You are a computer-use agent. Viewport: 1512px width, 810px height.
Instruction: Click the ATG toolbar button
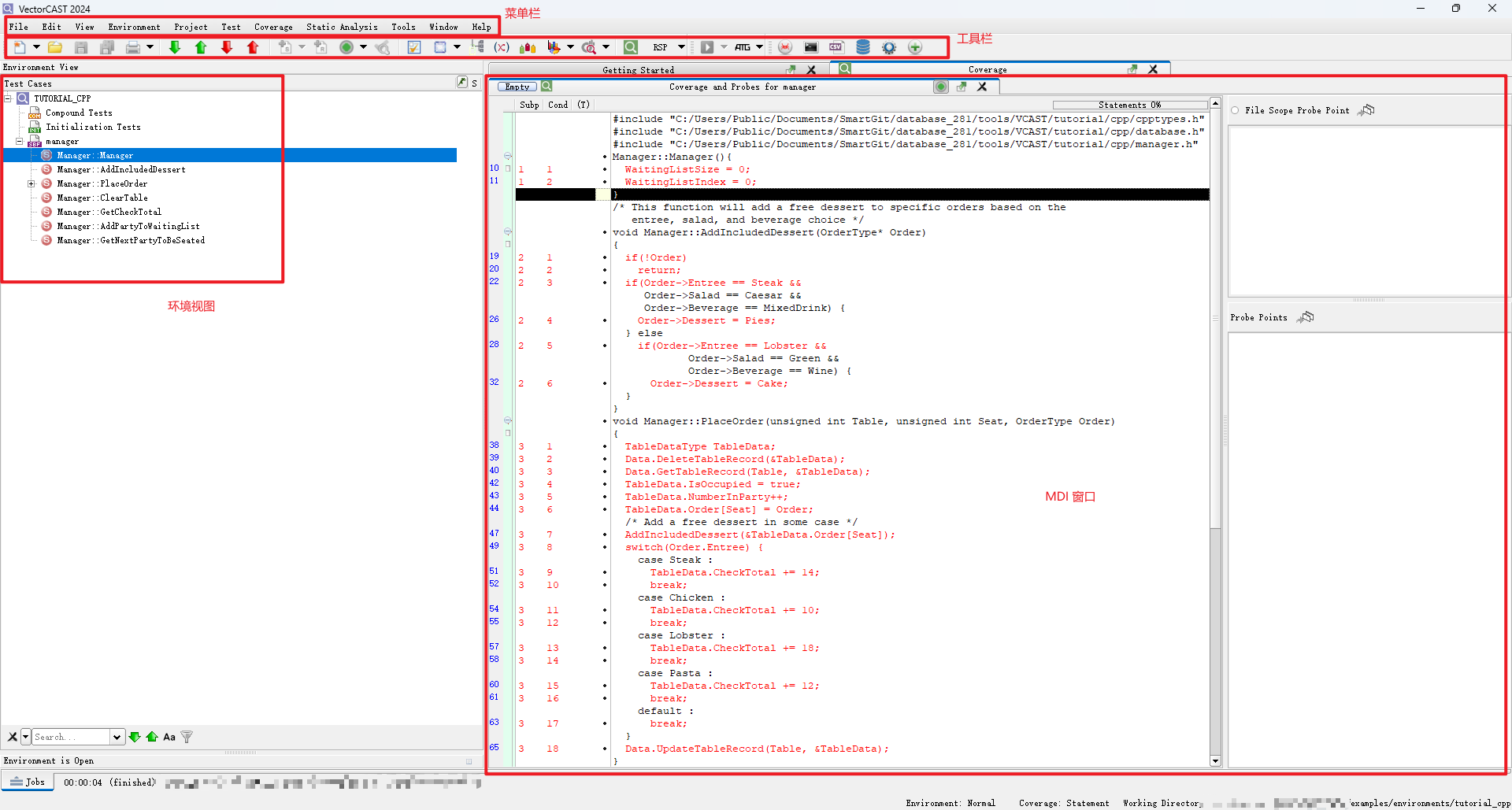click(743, 47)
